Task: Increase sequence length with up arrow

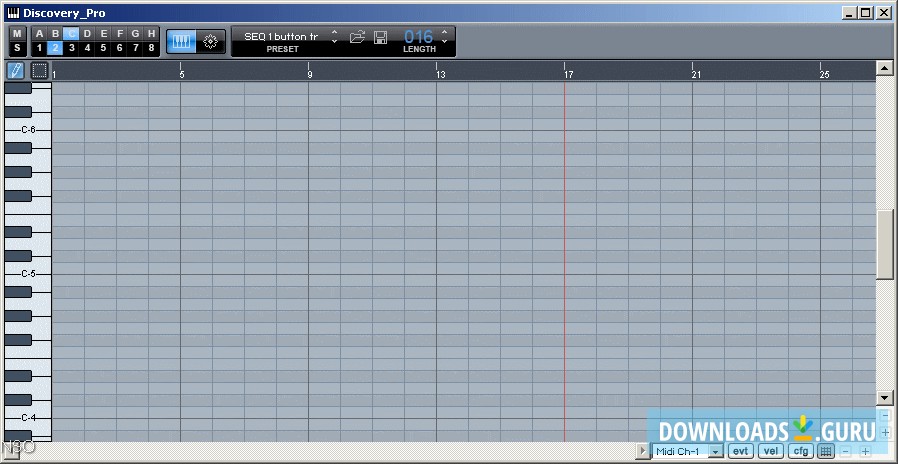Action: coord(444,32)
